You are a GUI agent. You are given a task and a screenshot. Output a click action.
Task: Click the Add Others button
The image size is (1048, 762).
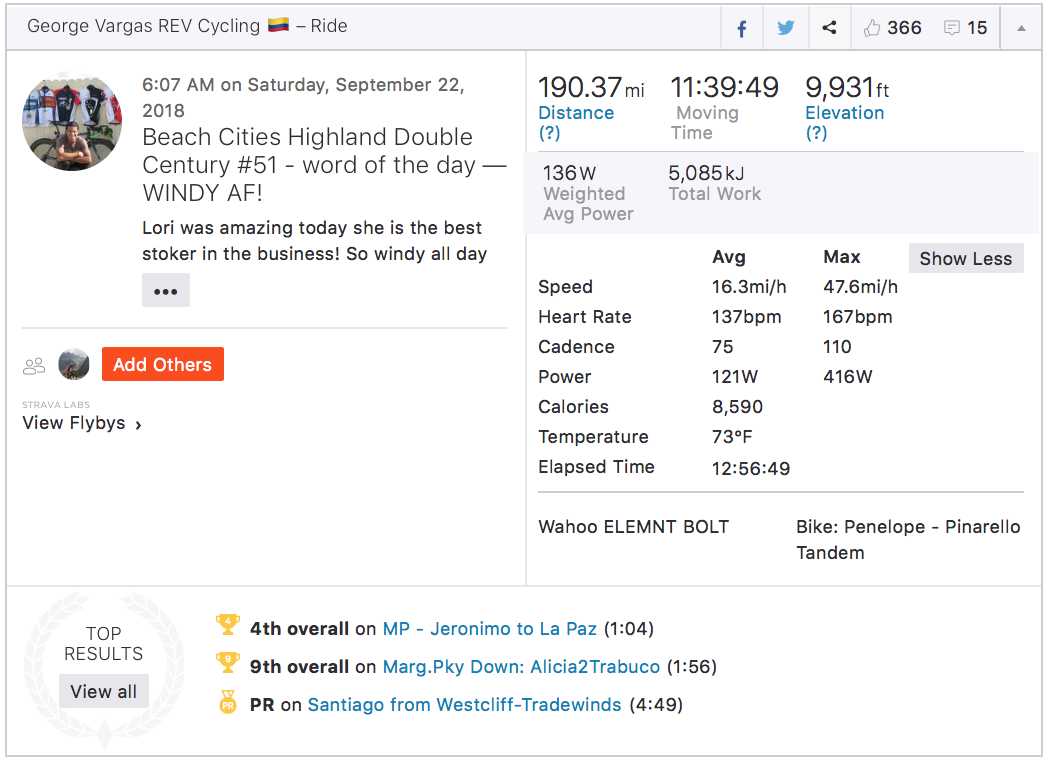pos(162,365)
